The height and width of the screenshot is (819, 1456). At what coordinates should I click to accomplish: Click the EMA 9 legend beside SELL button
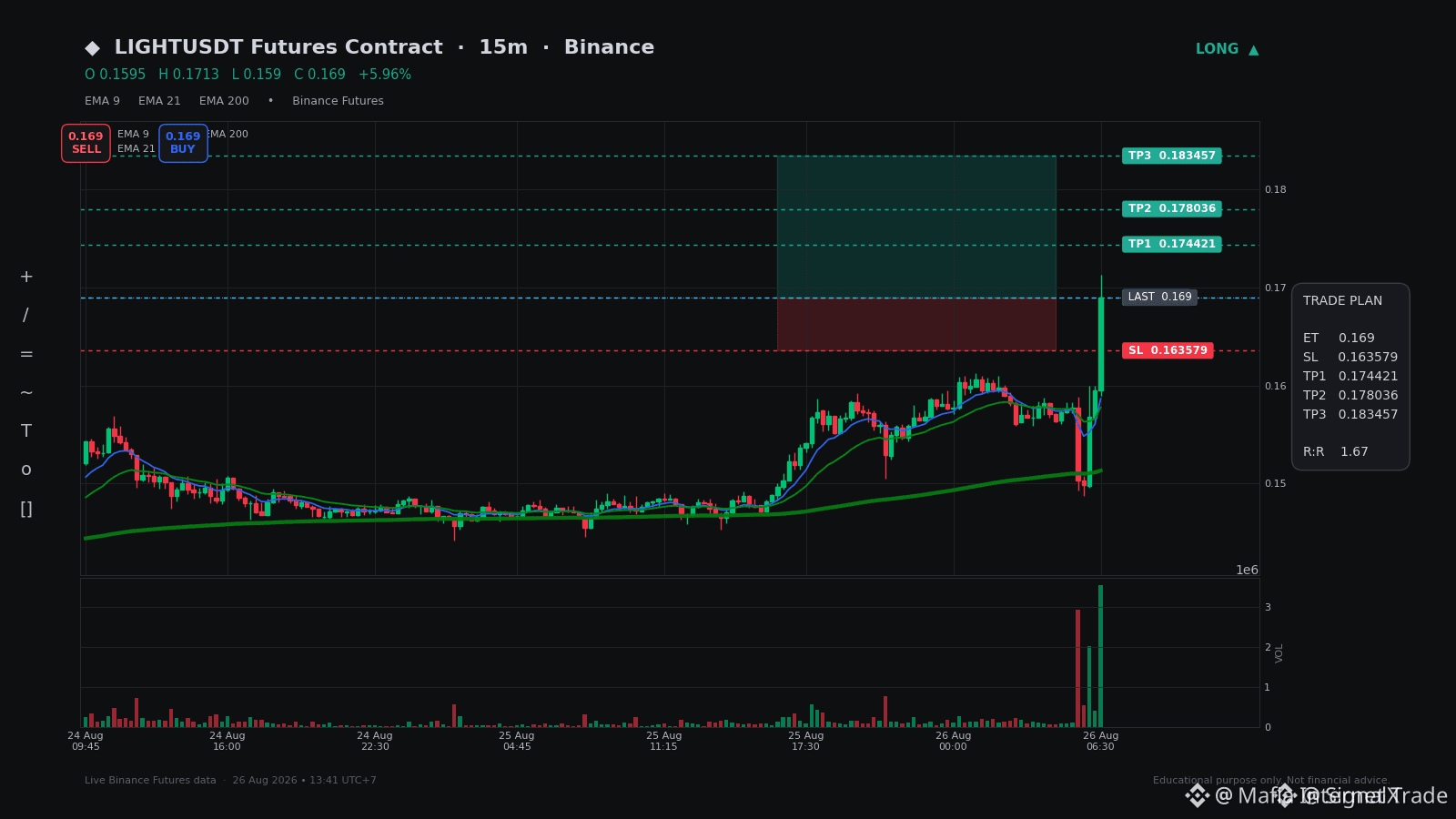tap(133, 135)
